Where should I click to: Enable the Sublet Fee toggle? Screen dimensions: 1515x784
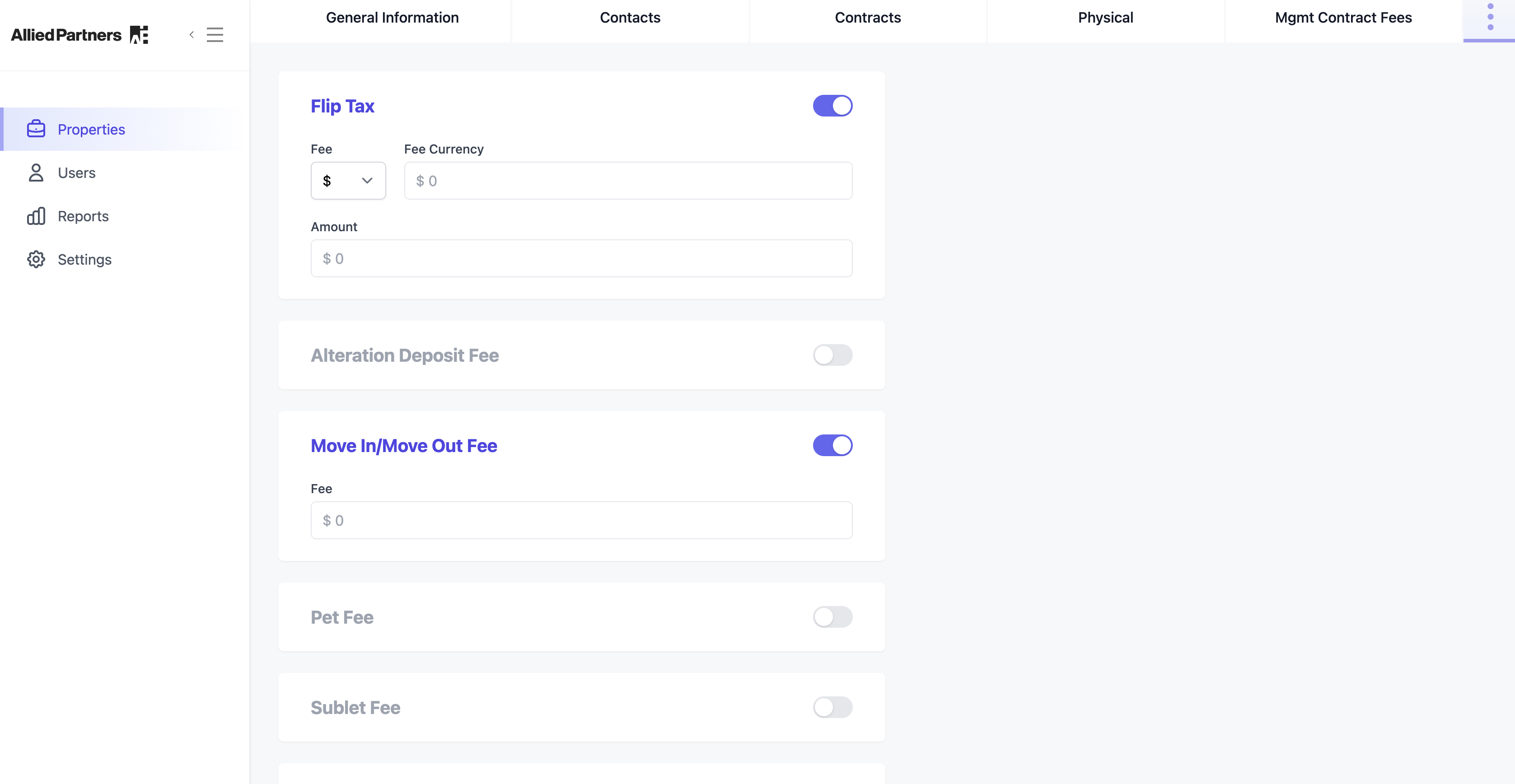coord(832,707)
